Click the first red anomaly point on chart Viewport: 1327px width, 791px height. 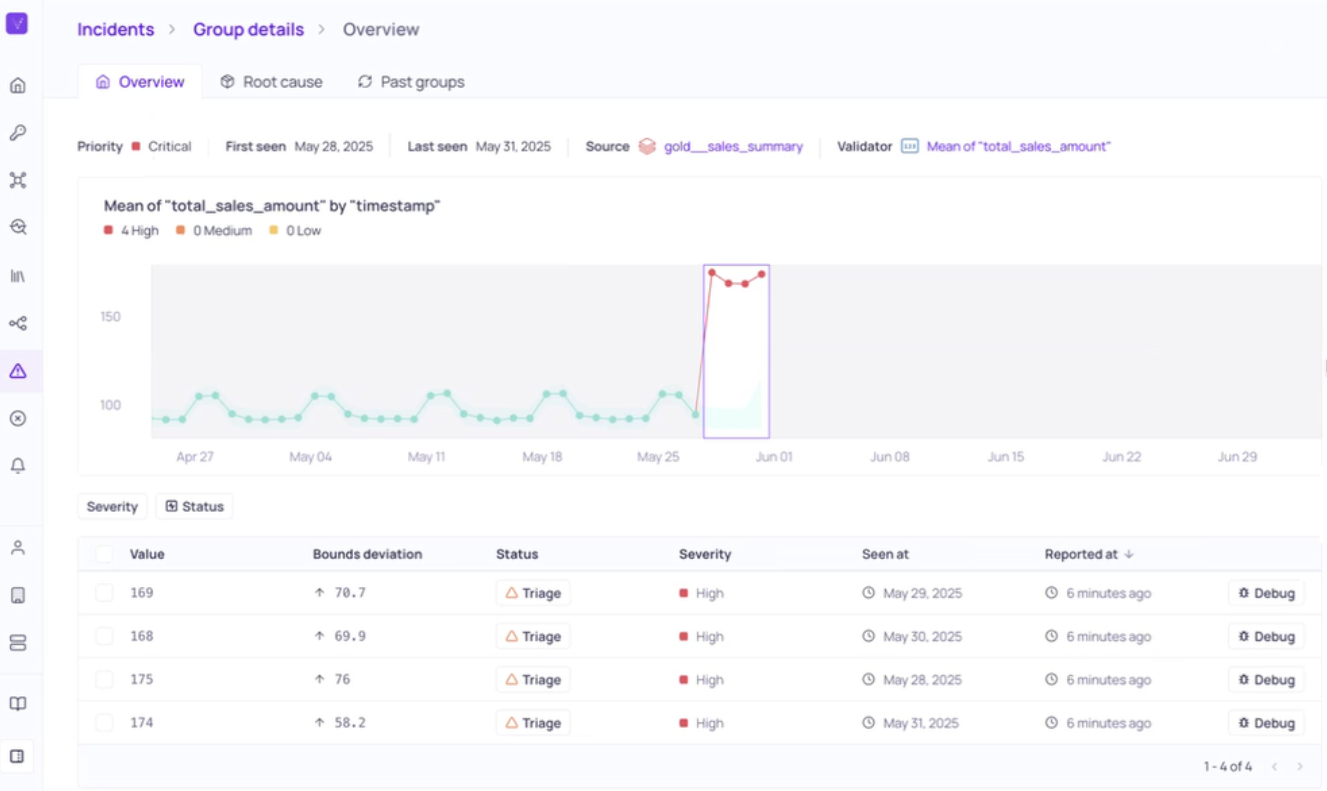click(x=711, y=272)
